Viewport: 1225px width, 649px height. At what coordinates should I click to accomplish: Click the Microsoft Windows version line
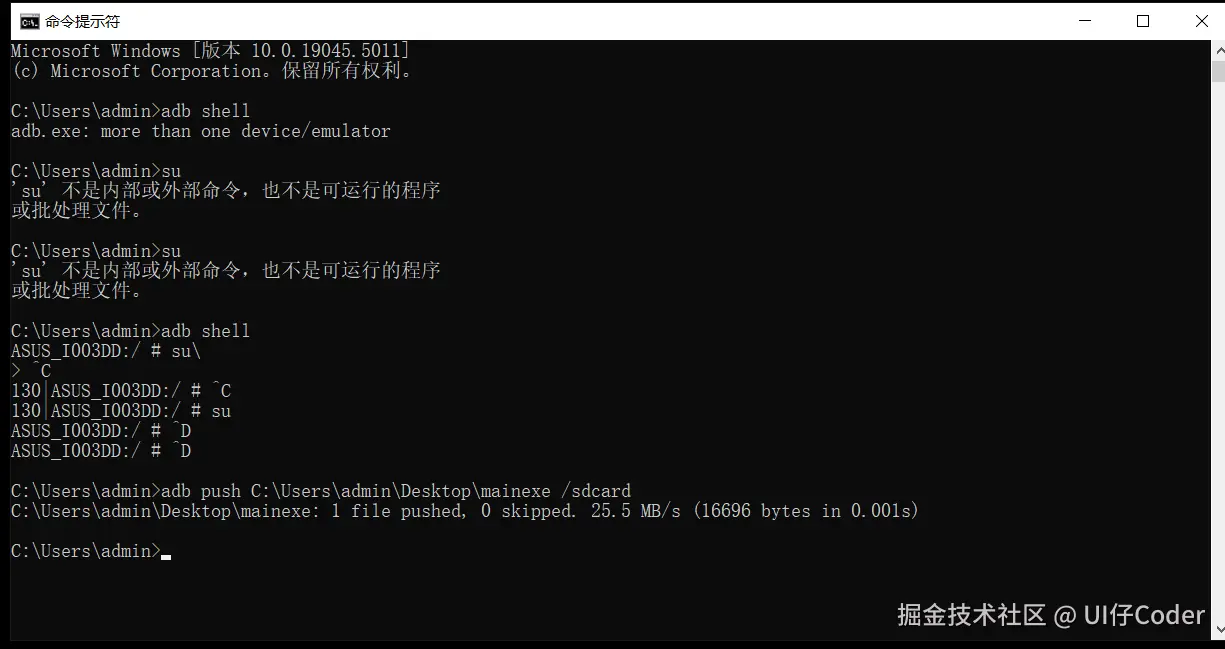pyautogui.click(x=210, y=51)
